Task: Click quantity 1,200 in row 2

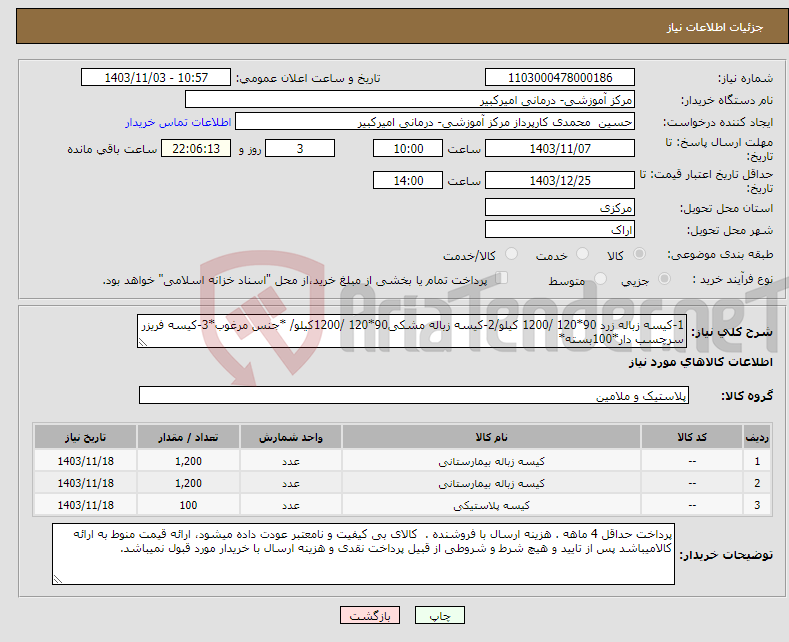Action: [188, 483]
